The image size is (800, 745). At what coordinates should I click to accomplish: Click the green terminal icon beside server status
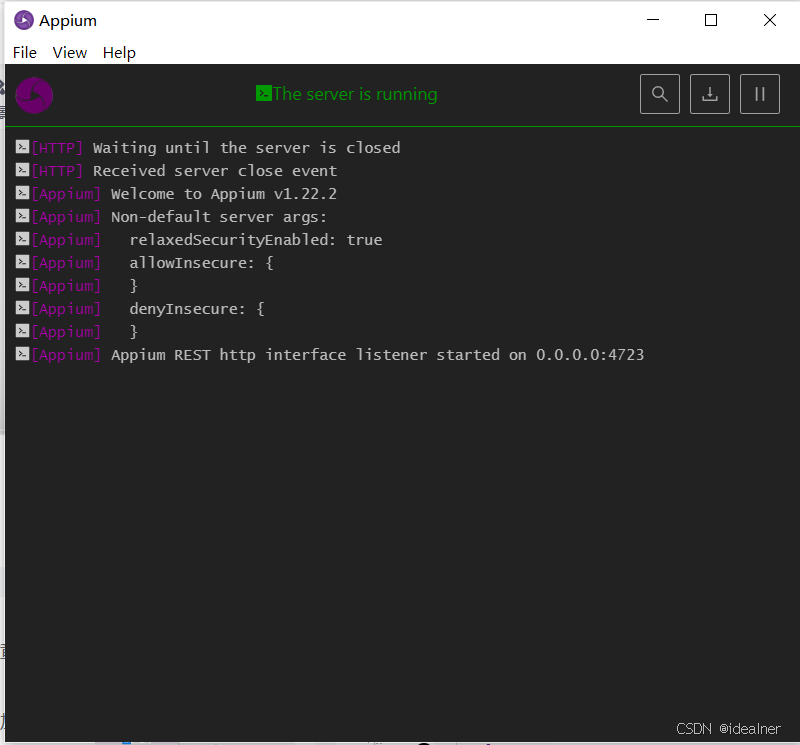264,93
